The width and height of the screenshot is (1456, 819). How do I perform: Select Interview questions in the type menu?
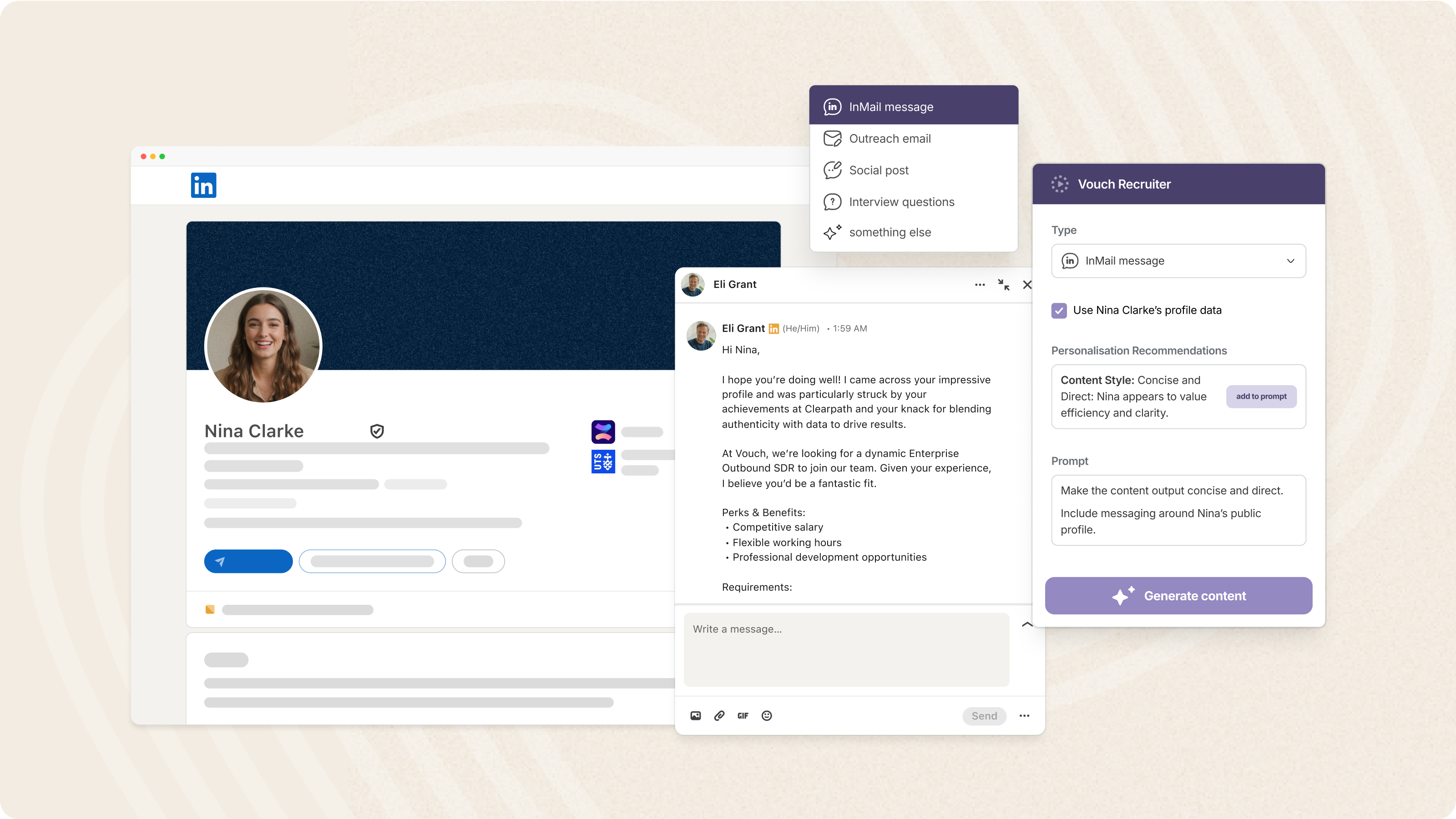point(913,201)
